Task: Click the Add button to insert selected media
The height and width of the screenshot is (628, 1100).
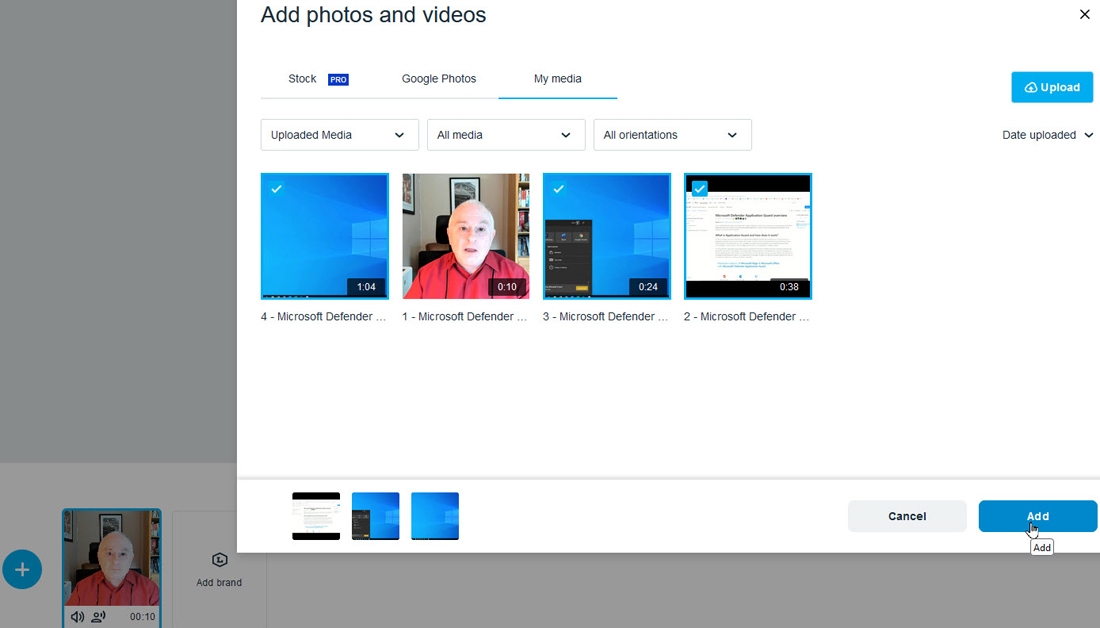Action: [x=1037, y=516]
